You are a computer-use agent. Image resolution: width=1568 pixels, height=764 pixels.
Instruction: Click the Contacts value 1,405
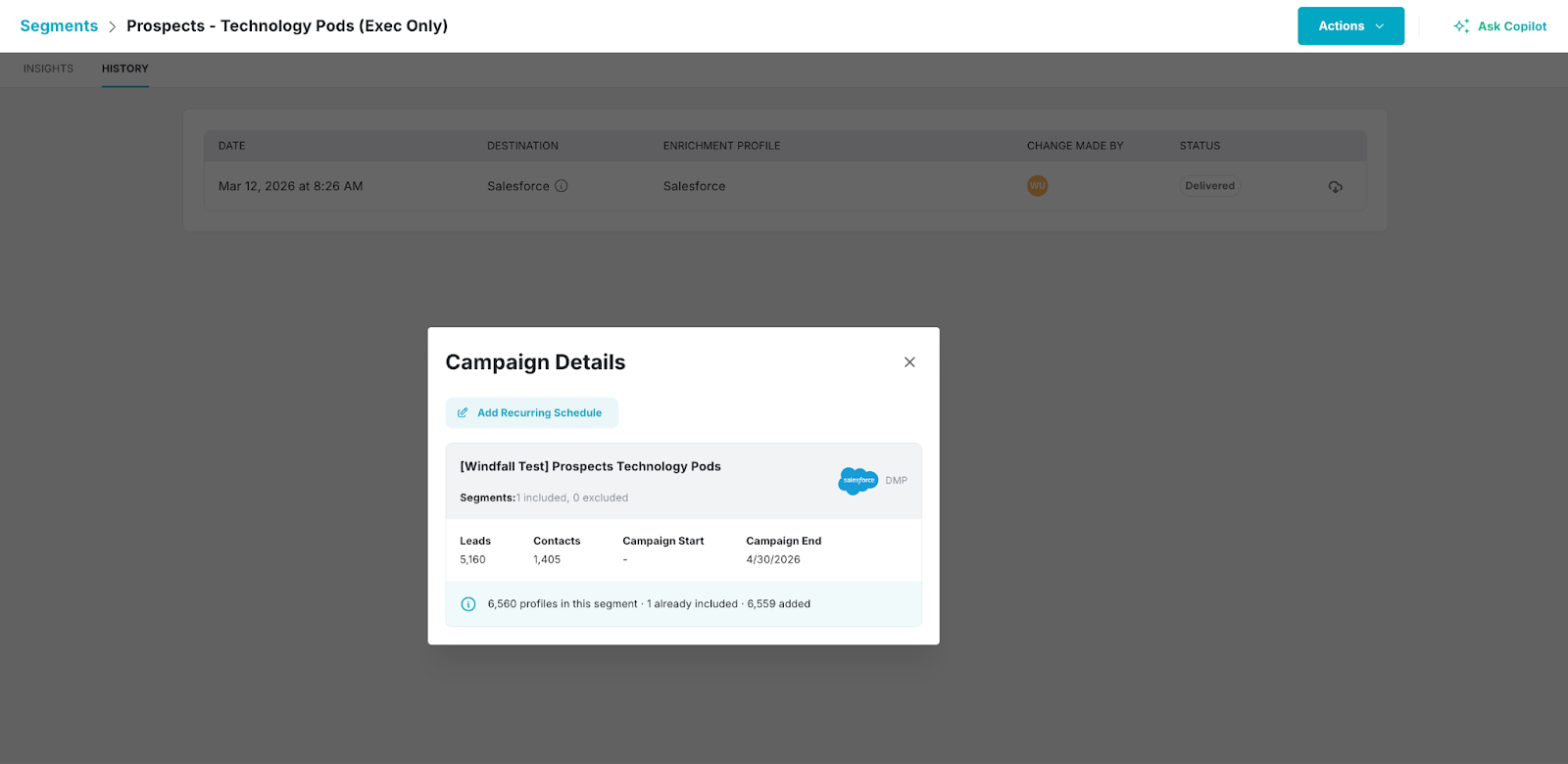547,560
